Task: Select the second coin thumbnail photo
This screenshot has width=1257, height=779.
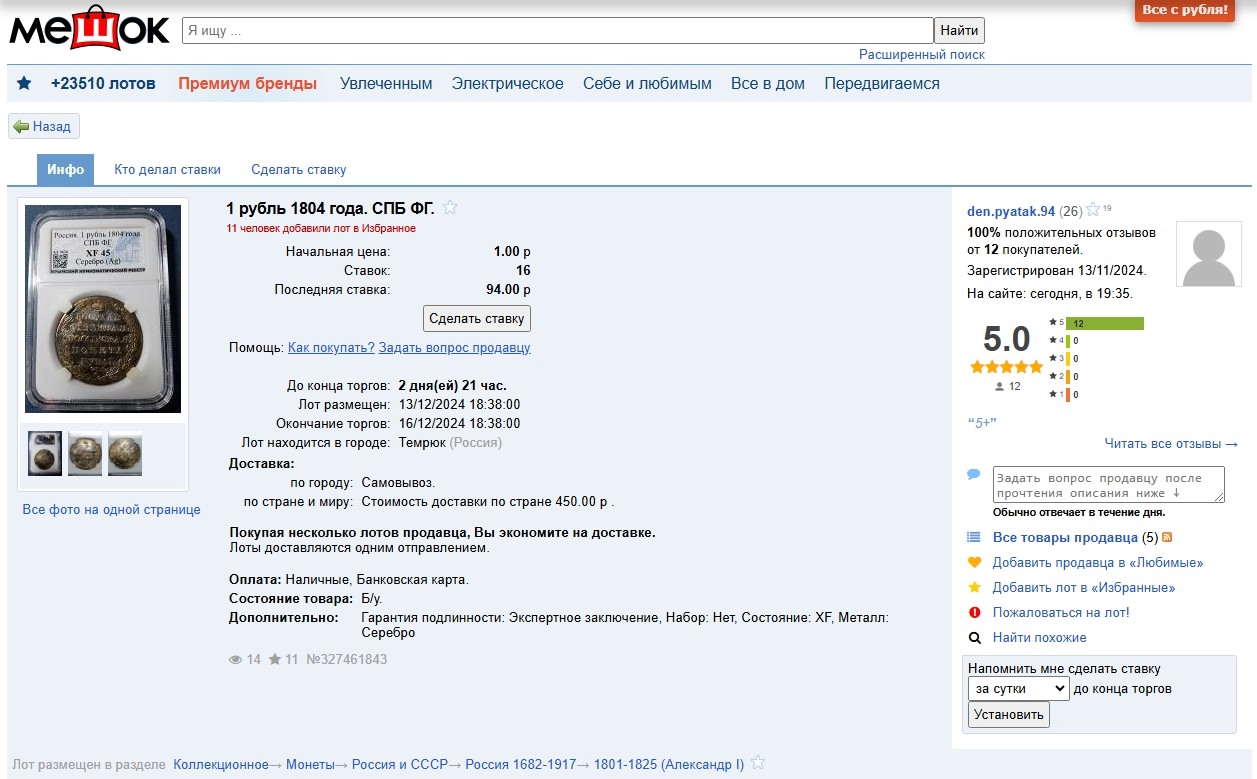Action: 85,453
